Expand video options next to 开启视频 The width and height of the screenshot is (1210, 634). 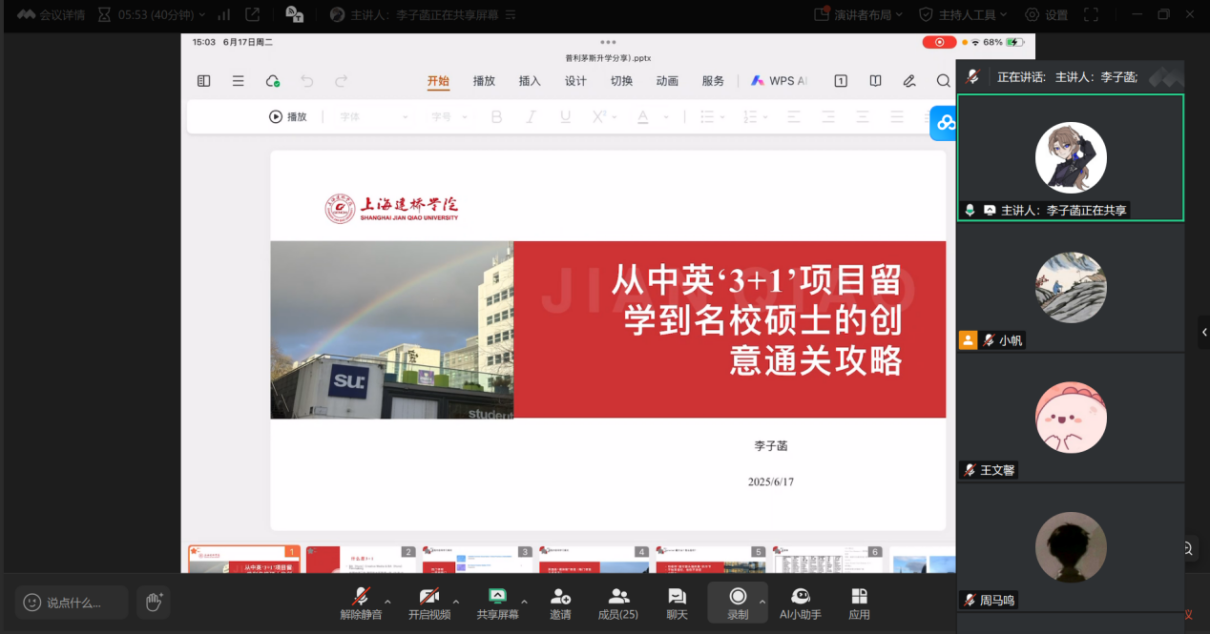point(456,602)
